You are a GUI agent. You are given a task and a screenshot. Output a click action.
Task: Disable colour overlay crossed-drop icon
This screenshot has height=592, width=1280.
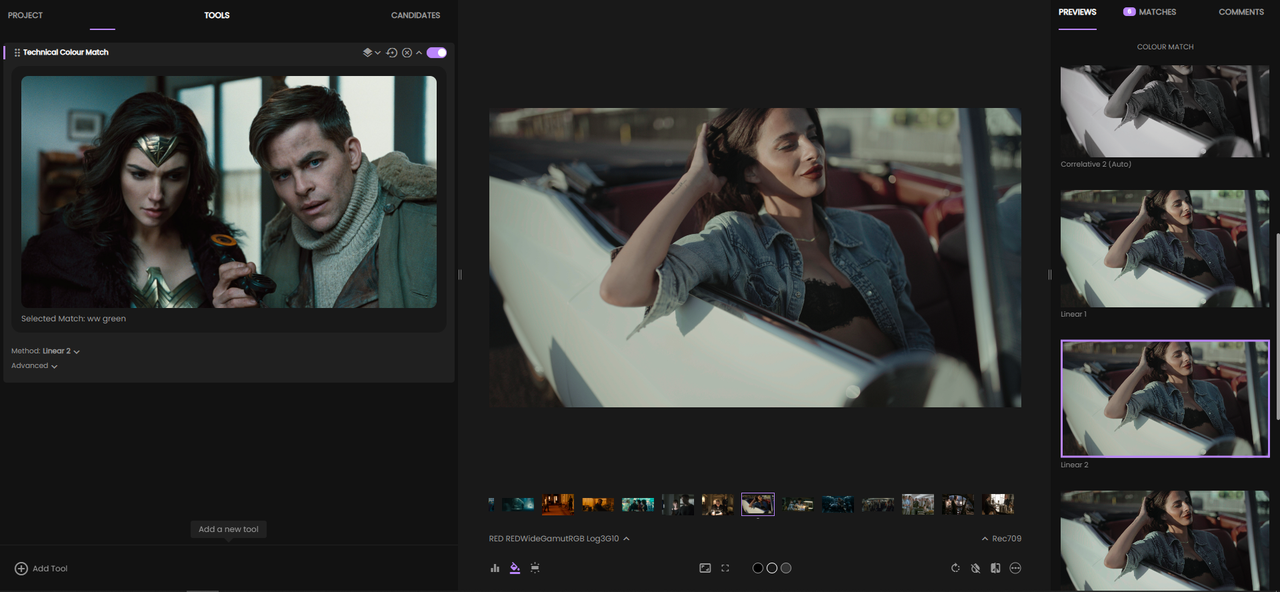pos(975,568)
